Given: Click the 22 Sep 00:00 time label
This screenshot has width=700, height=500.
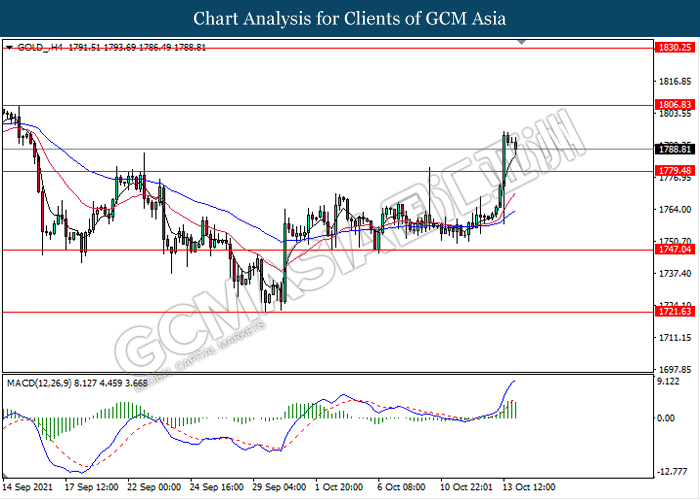Looking at the screenshot, I should click(154, 487).
